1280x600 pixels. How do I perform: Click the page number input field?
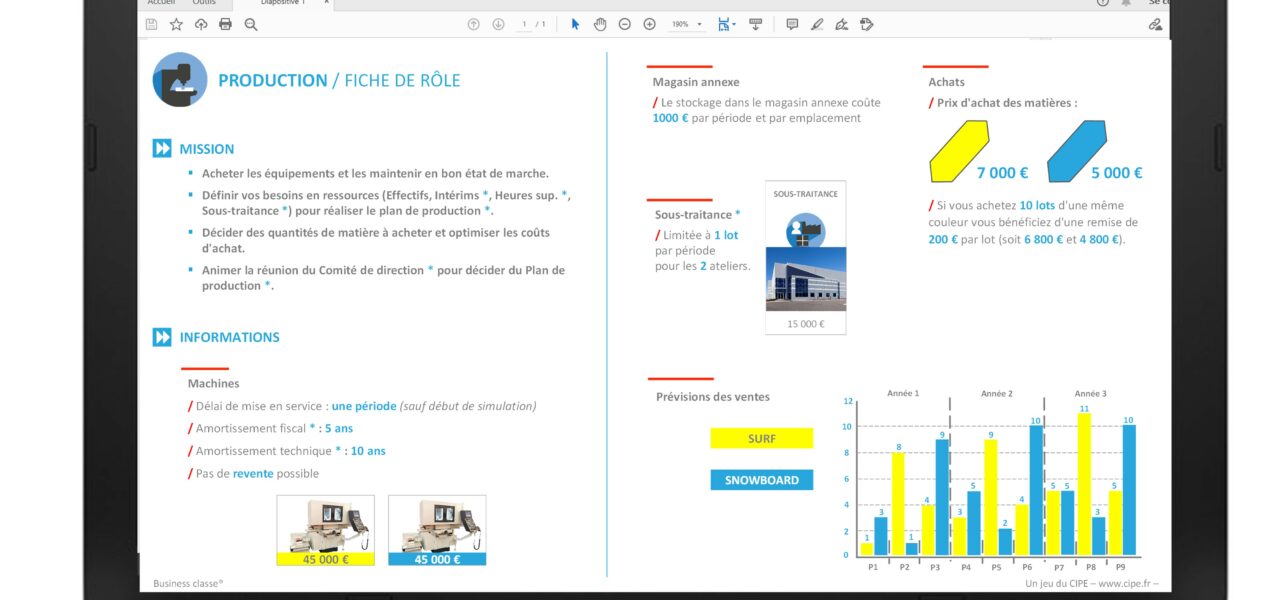click(524, 24)
